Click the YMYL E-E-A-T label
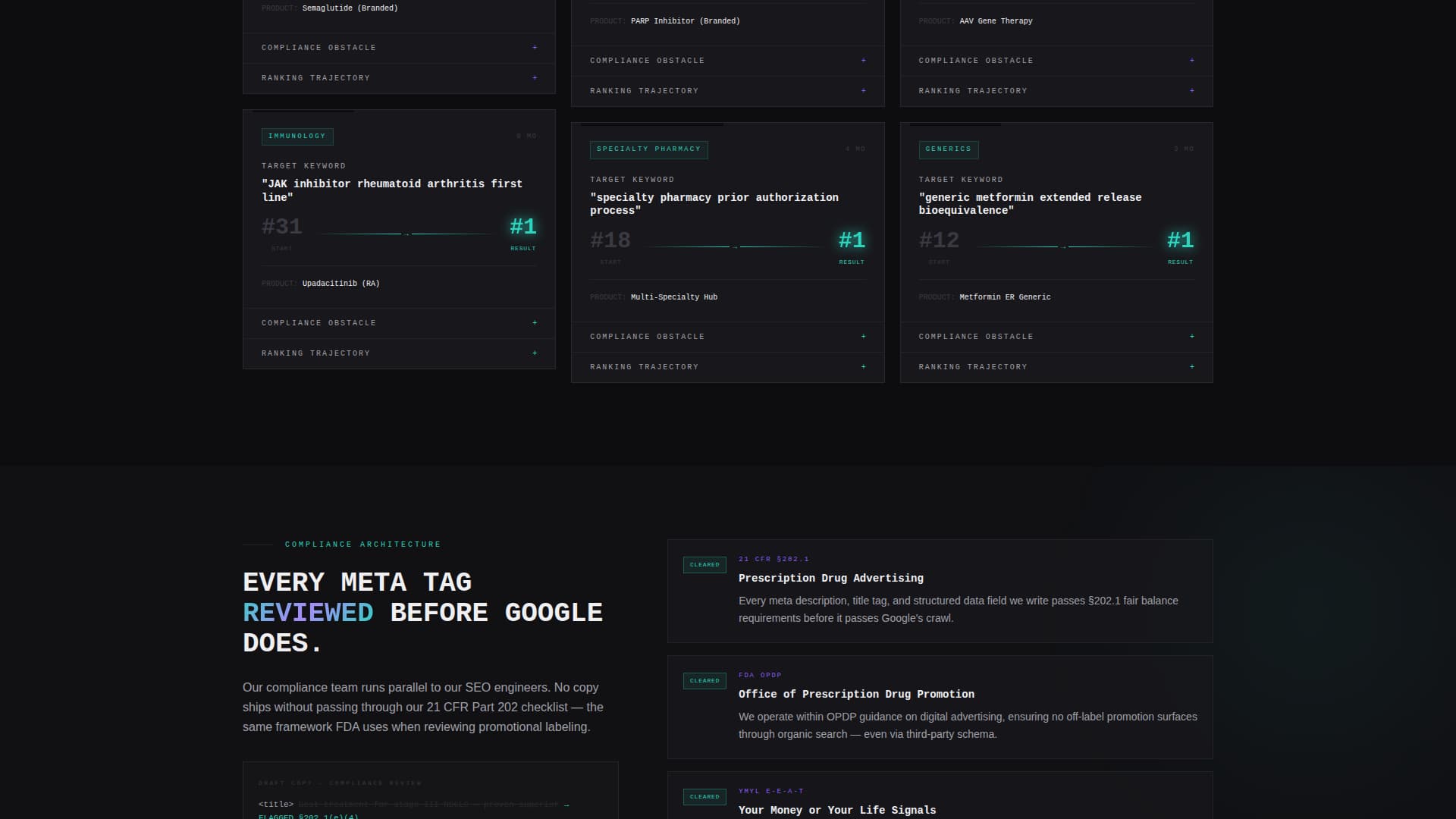Screen dimensions: 1456x819 tap(771, 792)
